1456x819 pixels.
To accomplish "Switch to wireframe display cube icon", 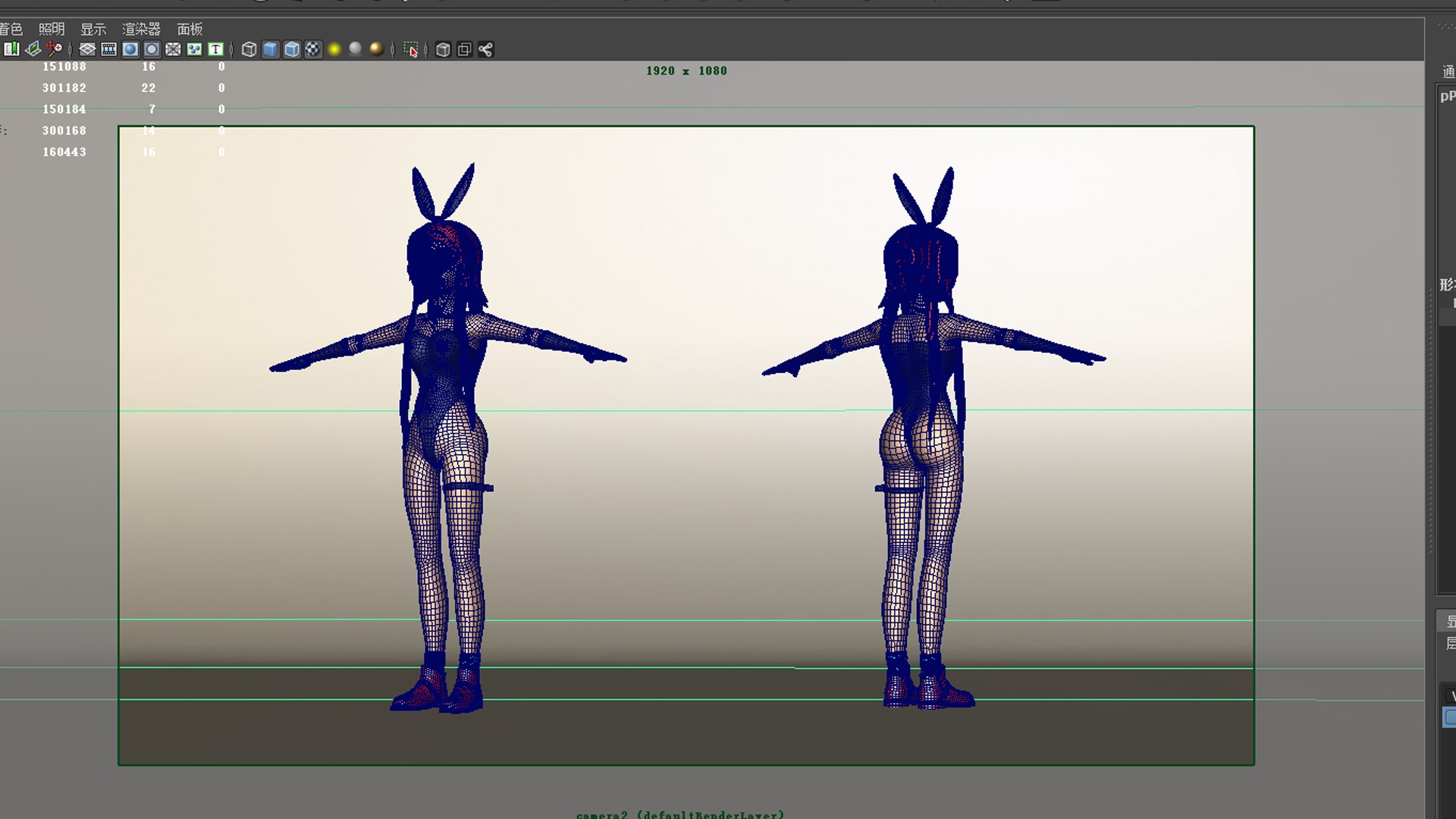I will click(x=249, y=49).
